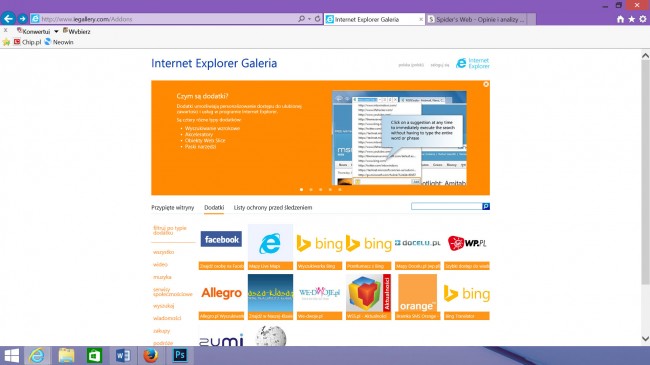Open the Wikipedia globe add-on tile
Viewport: 650px width, 365px height.
[x=270, y=335]
